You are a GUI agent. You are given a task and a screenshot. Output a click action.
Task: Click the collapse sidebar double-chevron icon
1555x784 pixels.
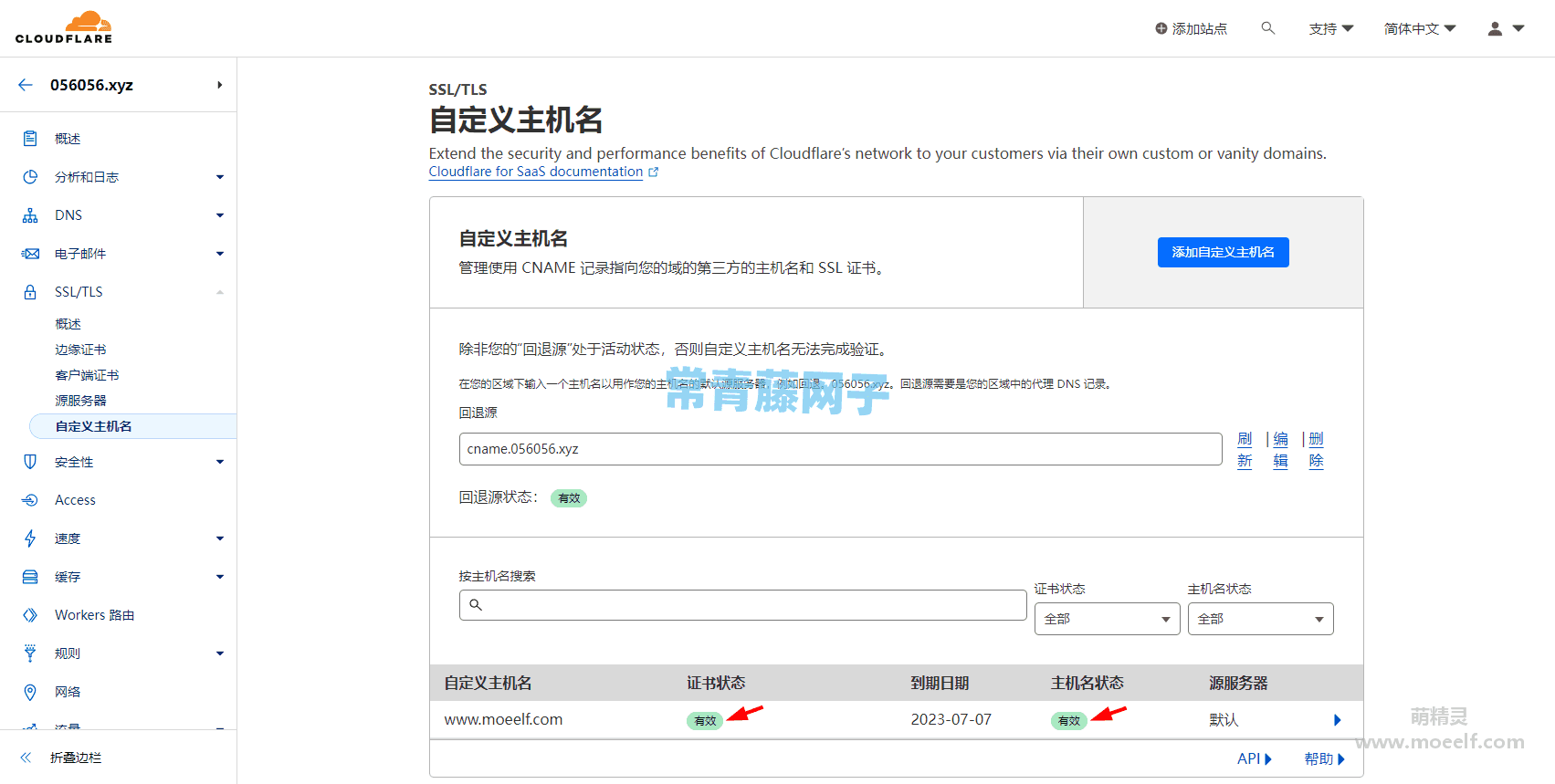coord(26,758)
